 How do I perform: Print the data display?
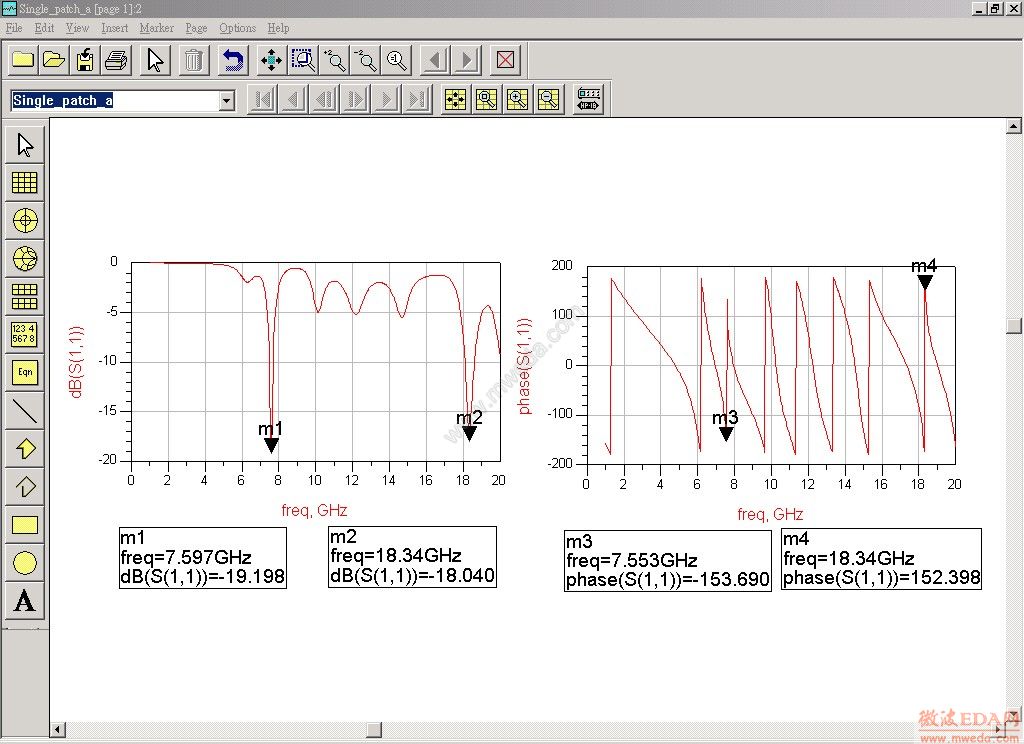coord(116,60)
